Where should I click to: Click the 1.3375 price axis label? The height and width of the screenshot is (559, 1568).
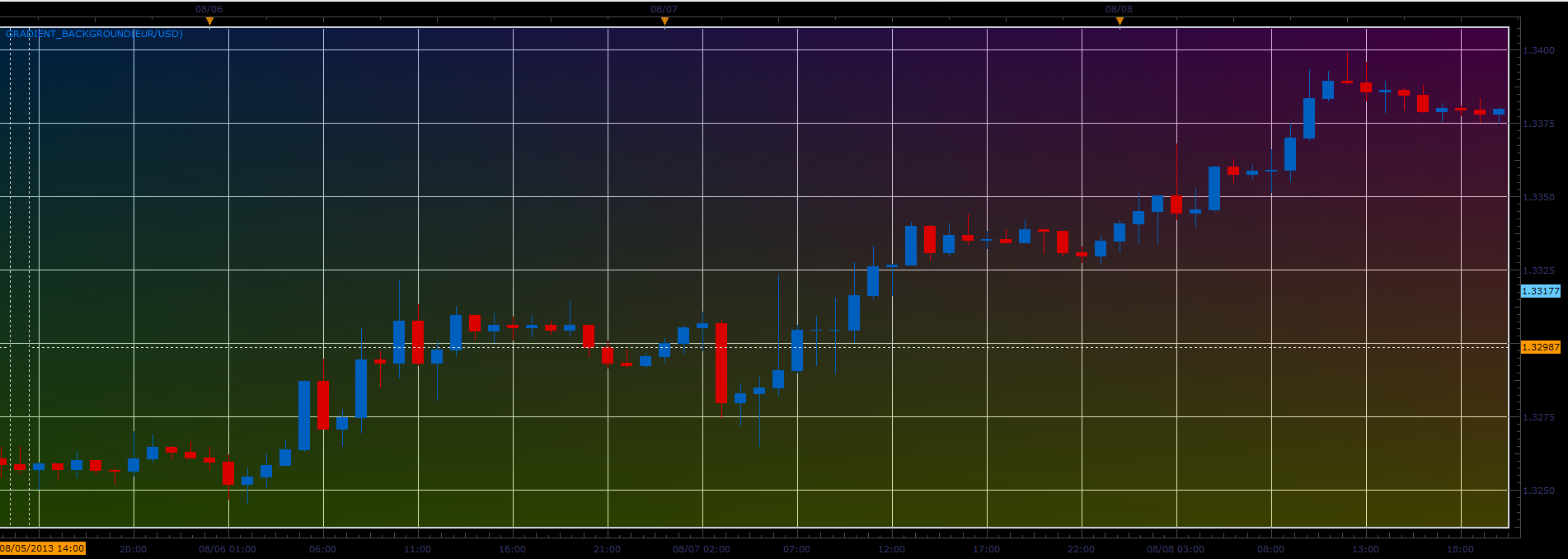pos(1538,124)
